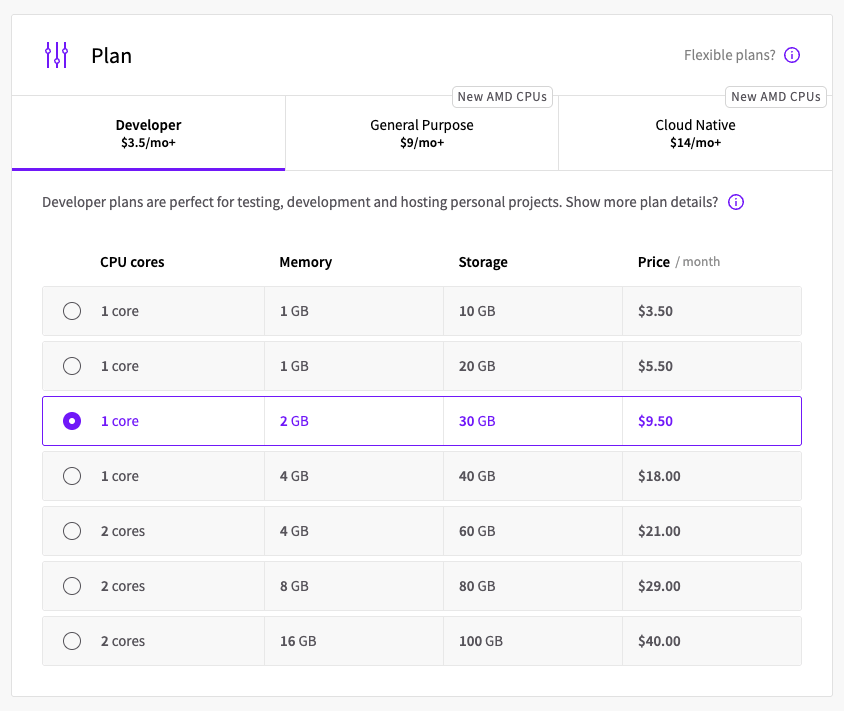
Task: Choose the 2 cores 4 GB plan radio
Action: pos(72,531)
